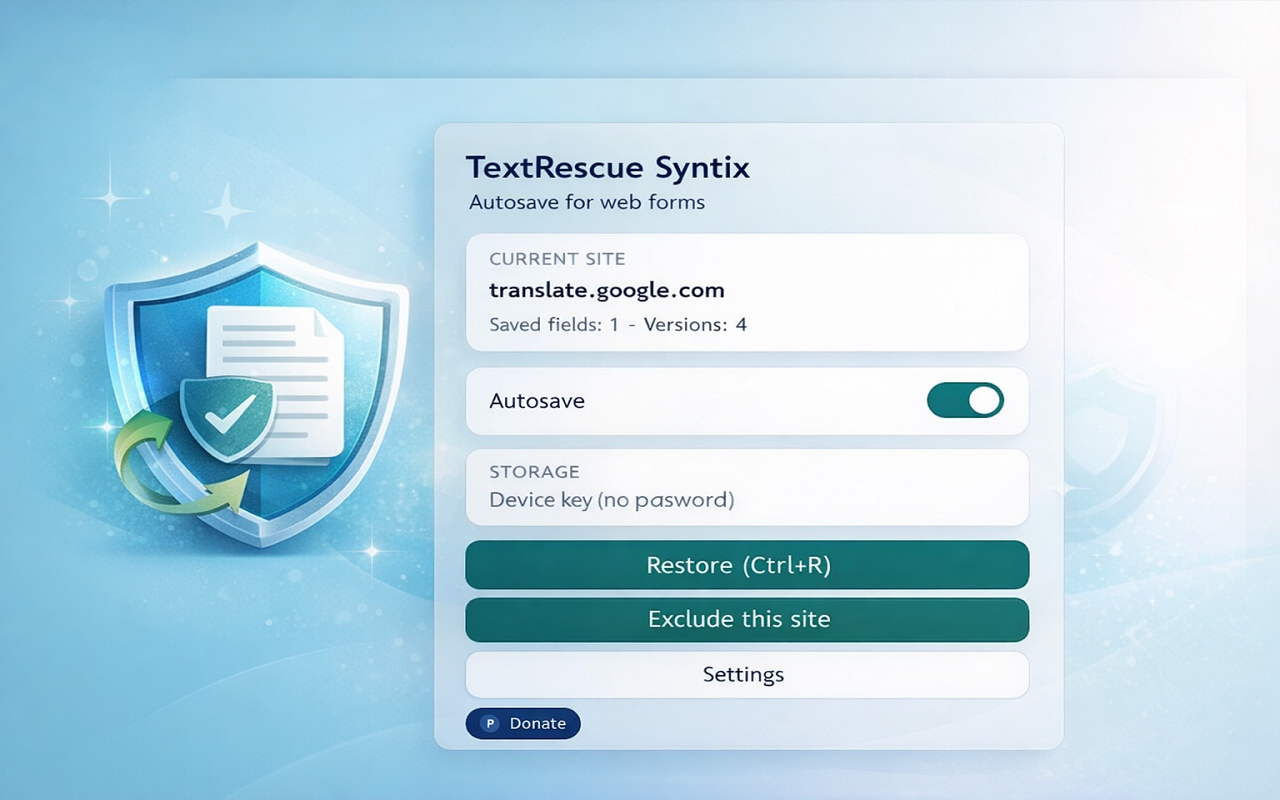Screen dimensions: 1280x800
Task: Click the TextRescue Syntix title
Action: pos(608,167)
